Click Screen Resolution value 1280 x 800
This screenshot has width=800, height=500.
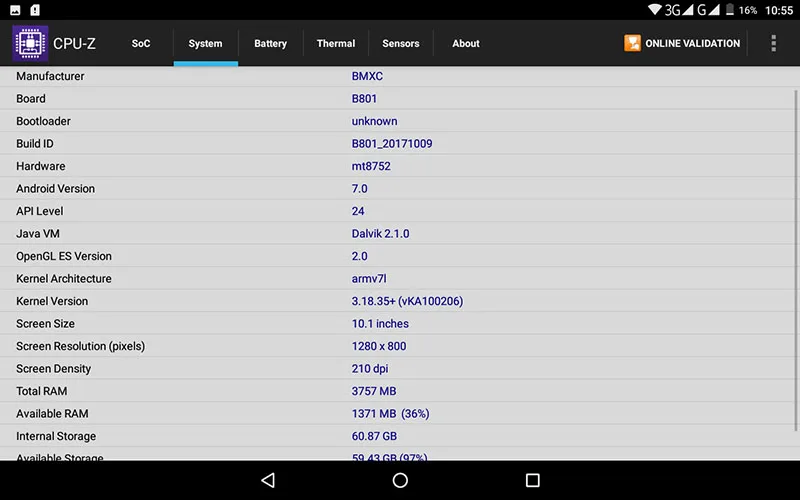pos(379,346)
